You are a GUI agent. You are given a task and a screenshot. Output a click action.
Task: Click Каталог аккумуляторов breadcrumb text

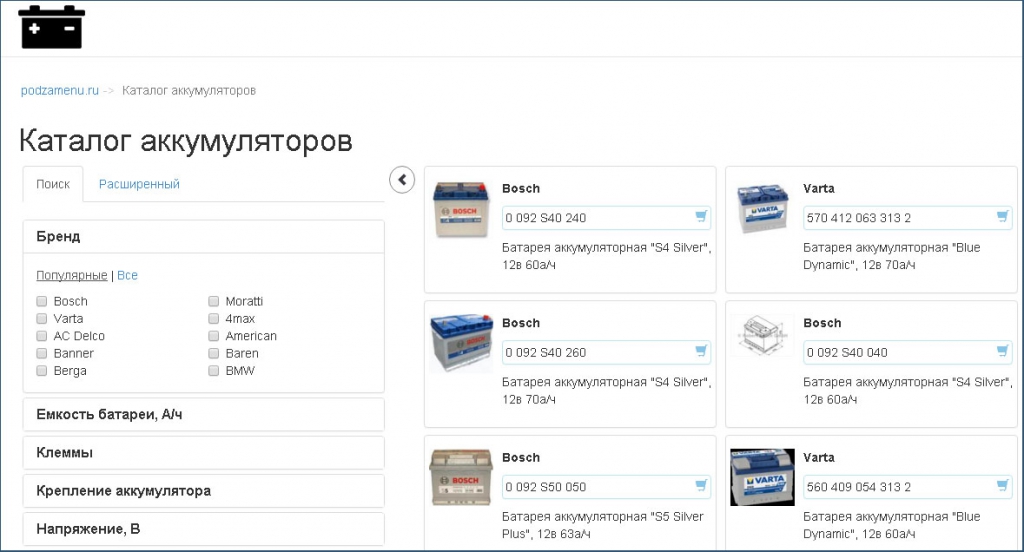pyautogui.click(x=189, y=90)
